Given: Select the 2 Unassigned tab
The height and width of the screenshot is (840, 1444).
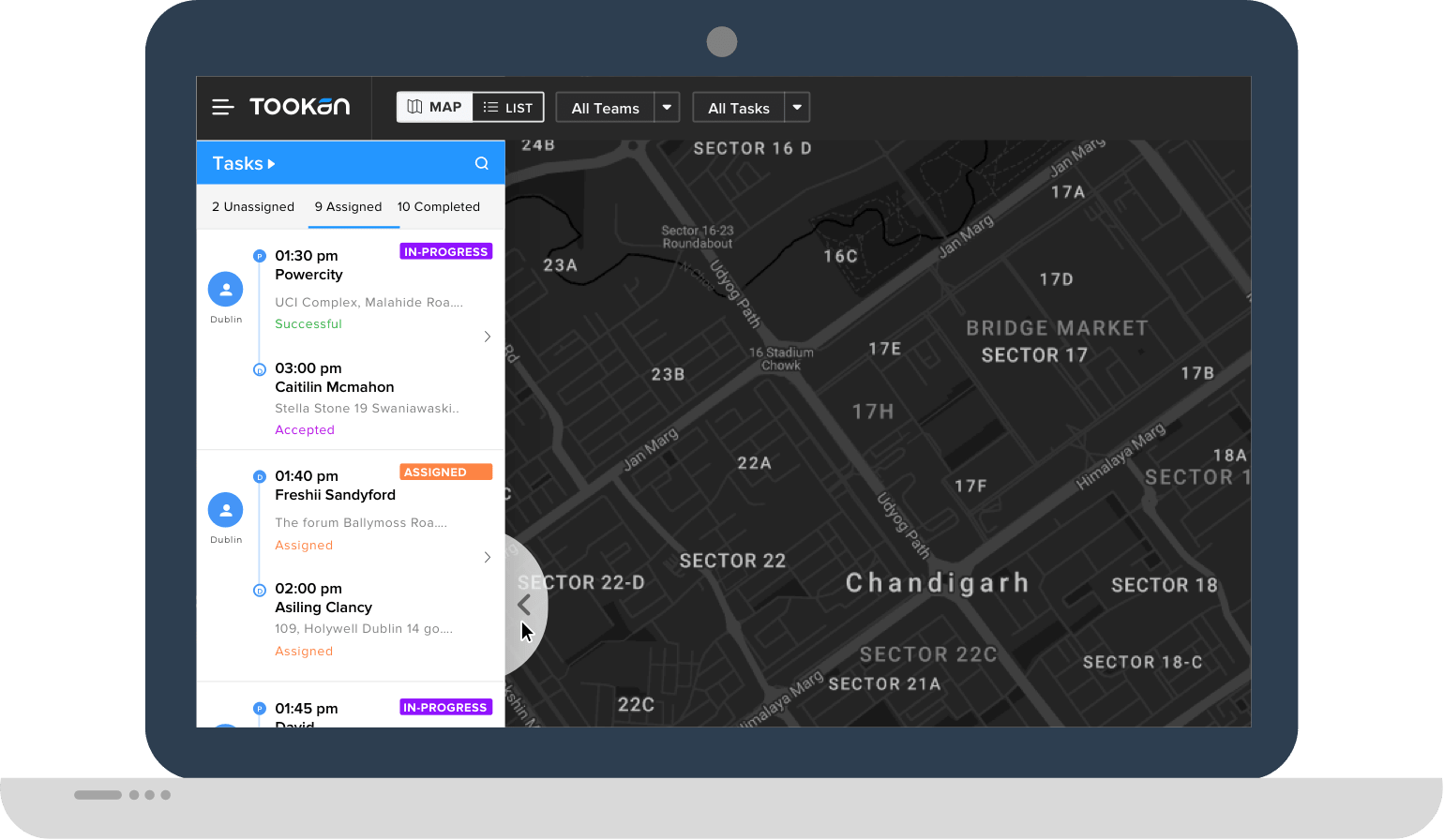Looking at the screenshot, I should tap(253, 207).
